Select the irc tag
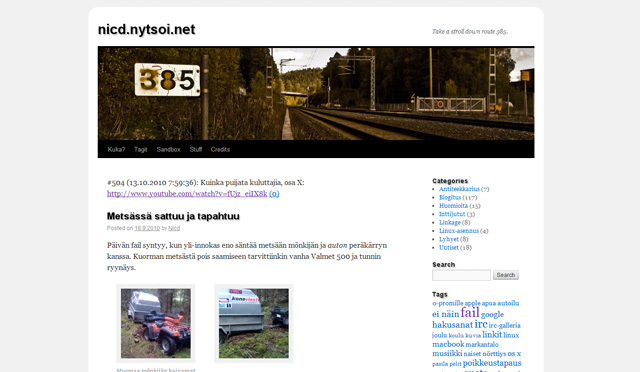The width and height of the screenshot is (640, 372). 481,324
